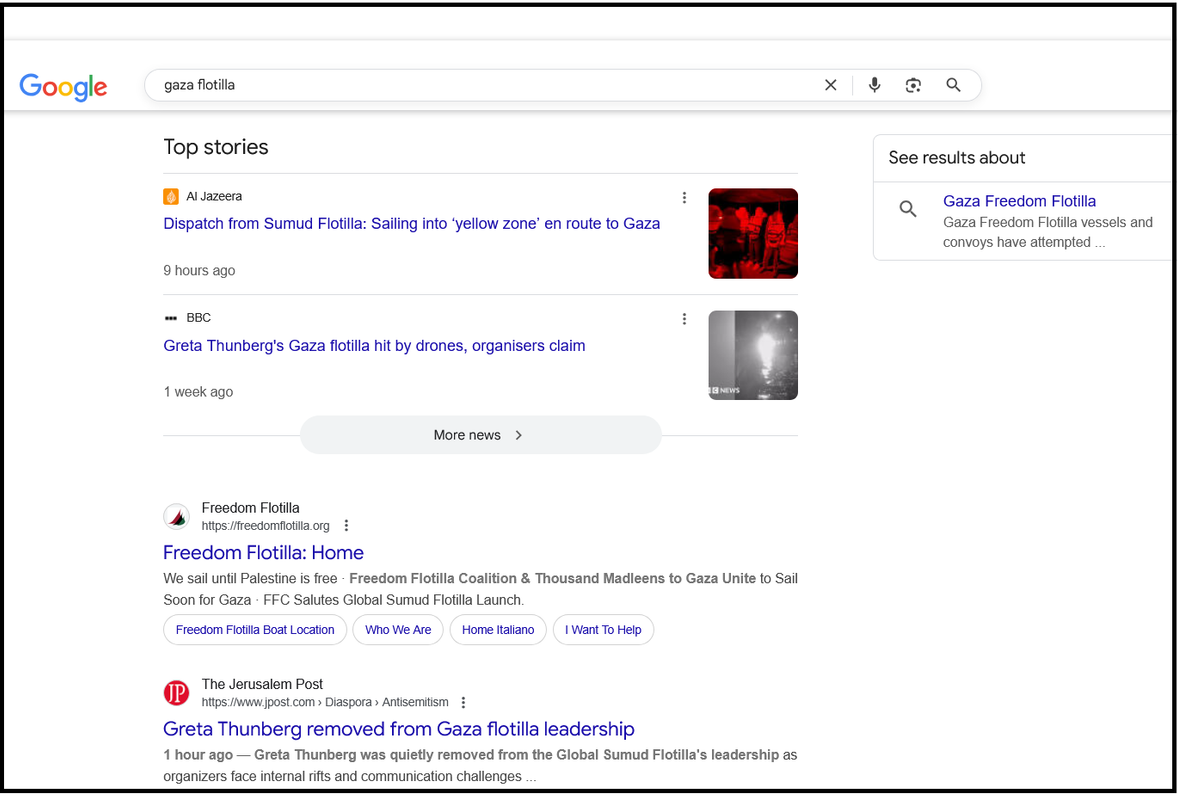
Task: Click the BBC source logo icon
Action: 171,318
